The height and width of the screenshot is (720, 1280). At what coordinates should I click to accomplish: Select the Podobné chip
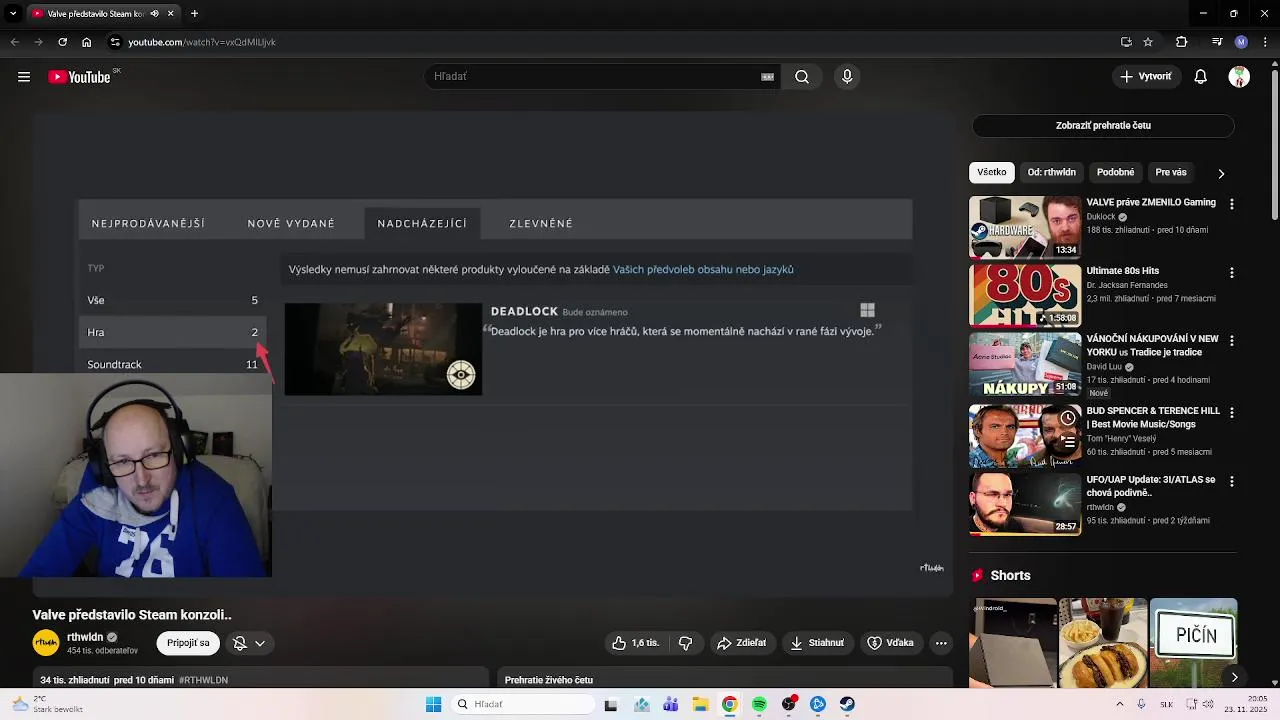pos(1115,172)
